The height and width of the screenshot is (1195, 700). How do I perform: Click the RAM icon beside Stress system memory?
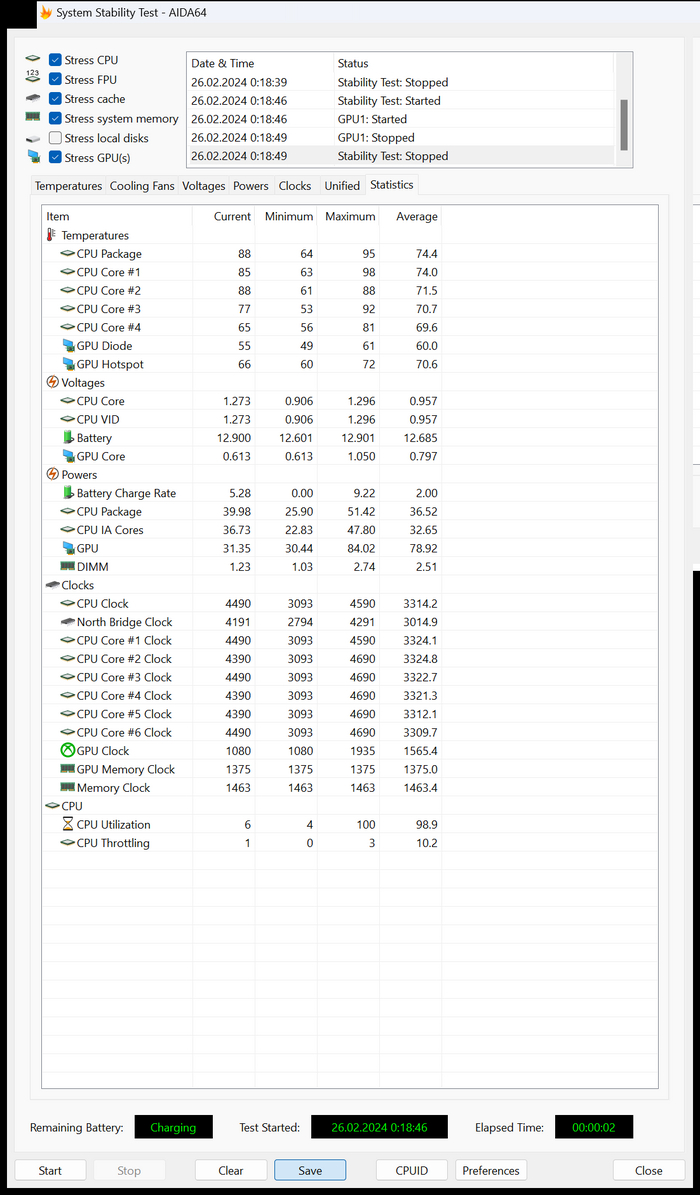33,117
